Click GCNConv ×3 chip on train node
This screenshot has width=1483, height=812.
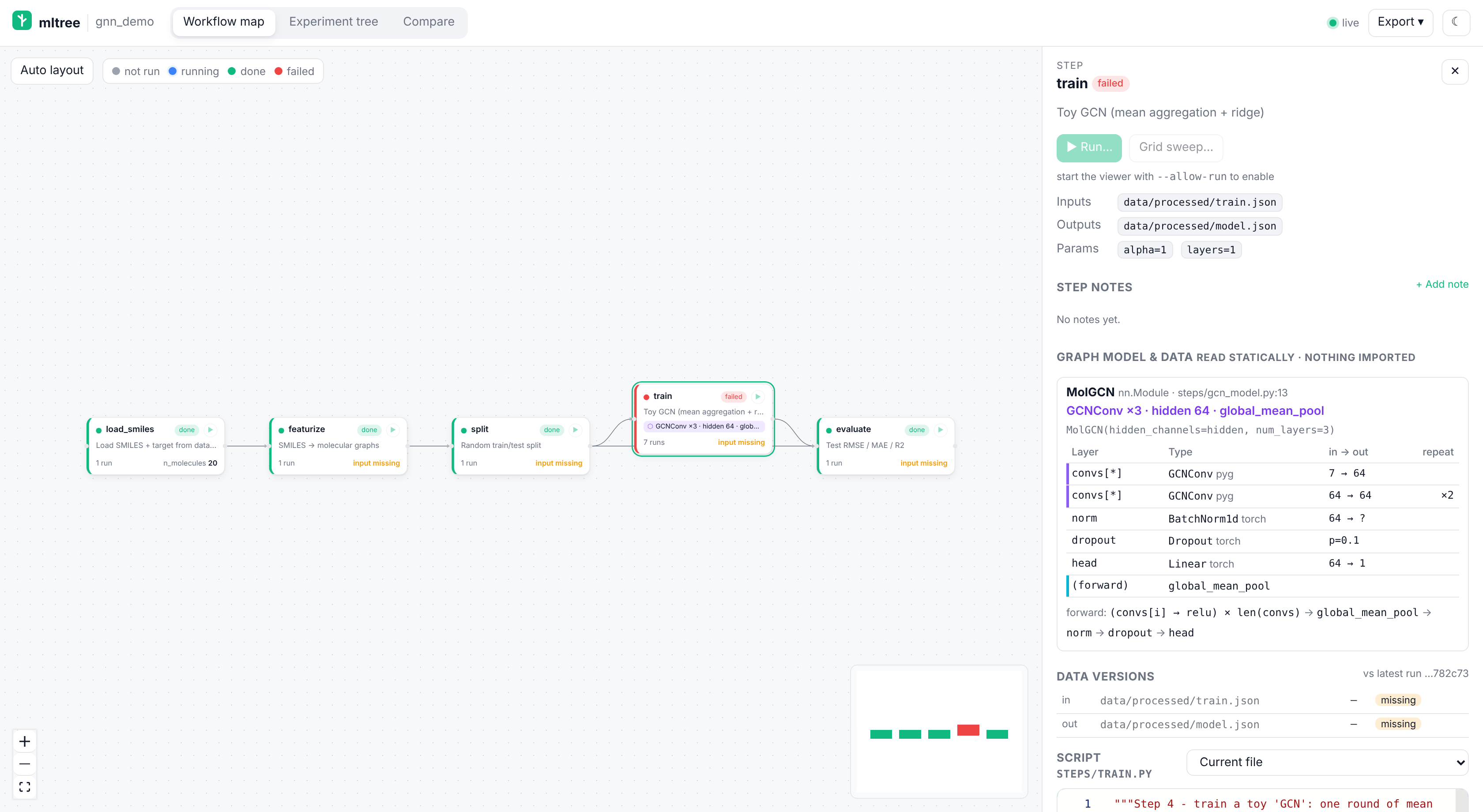pos(704,426)
